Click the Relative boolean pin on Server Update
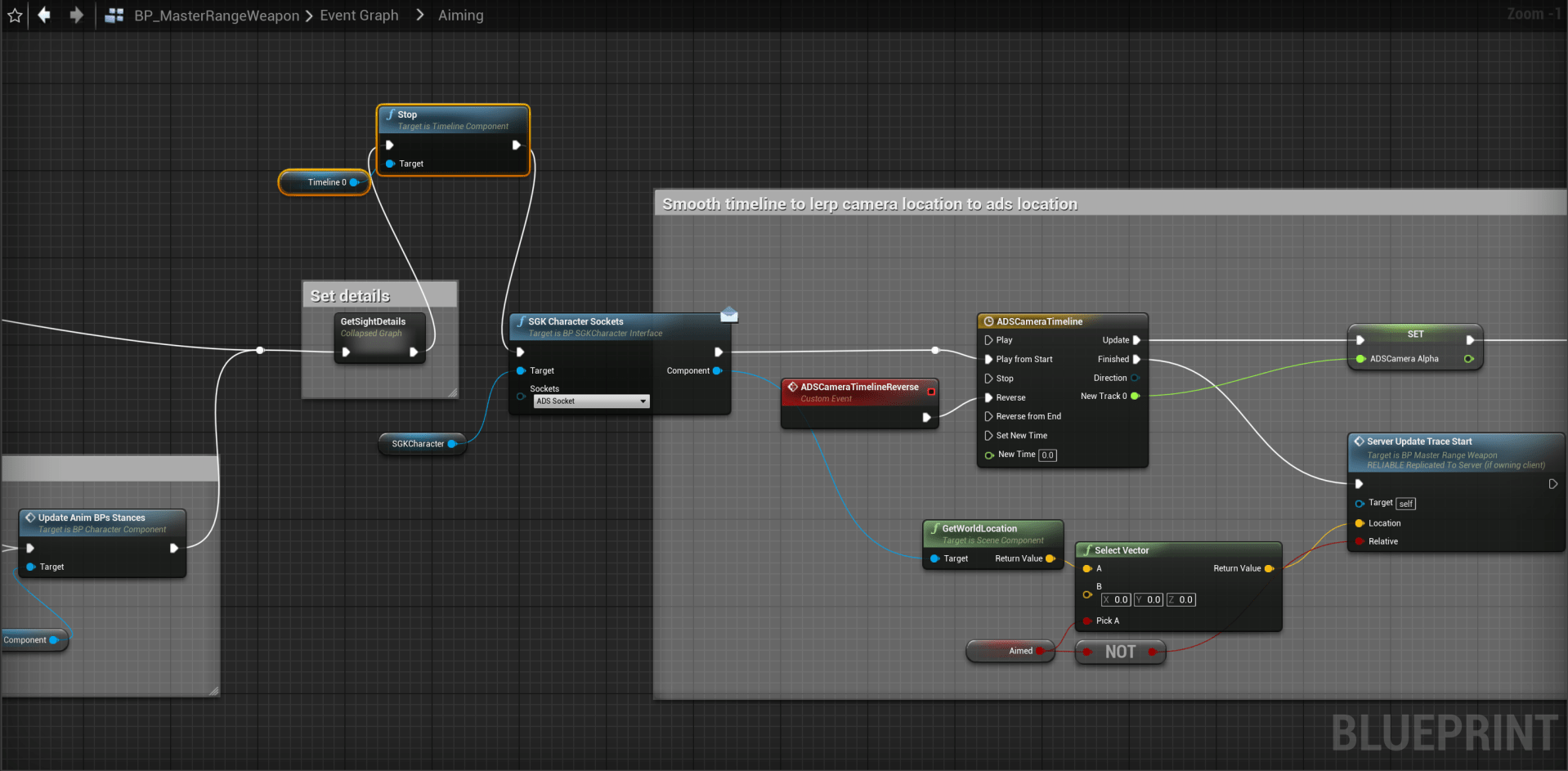 tap(1360, 541)
